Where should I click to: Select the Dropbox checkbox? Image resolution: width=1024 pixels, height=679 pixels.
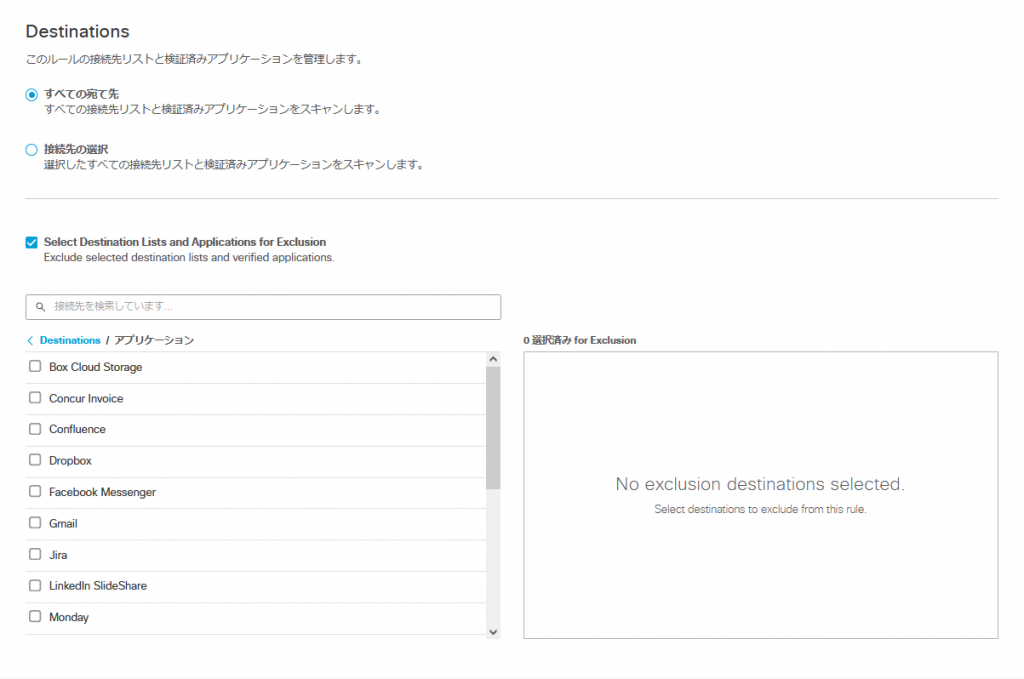[35, 460]
